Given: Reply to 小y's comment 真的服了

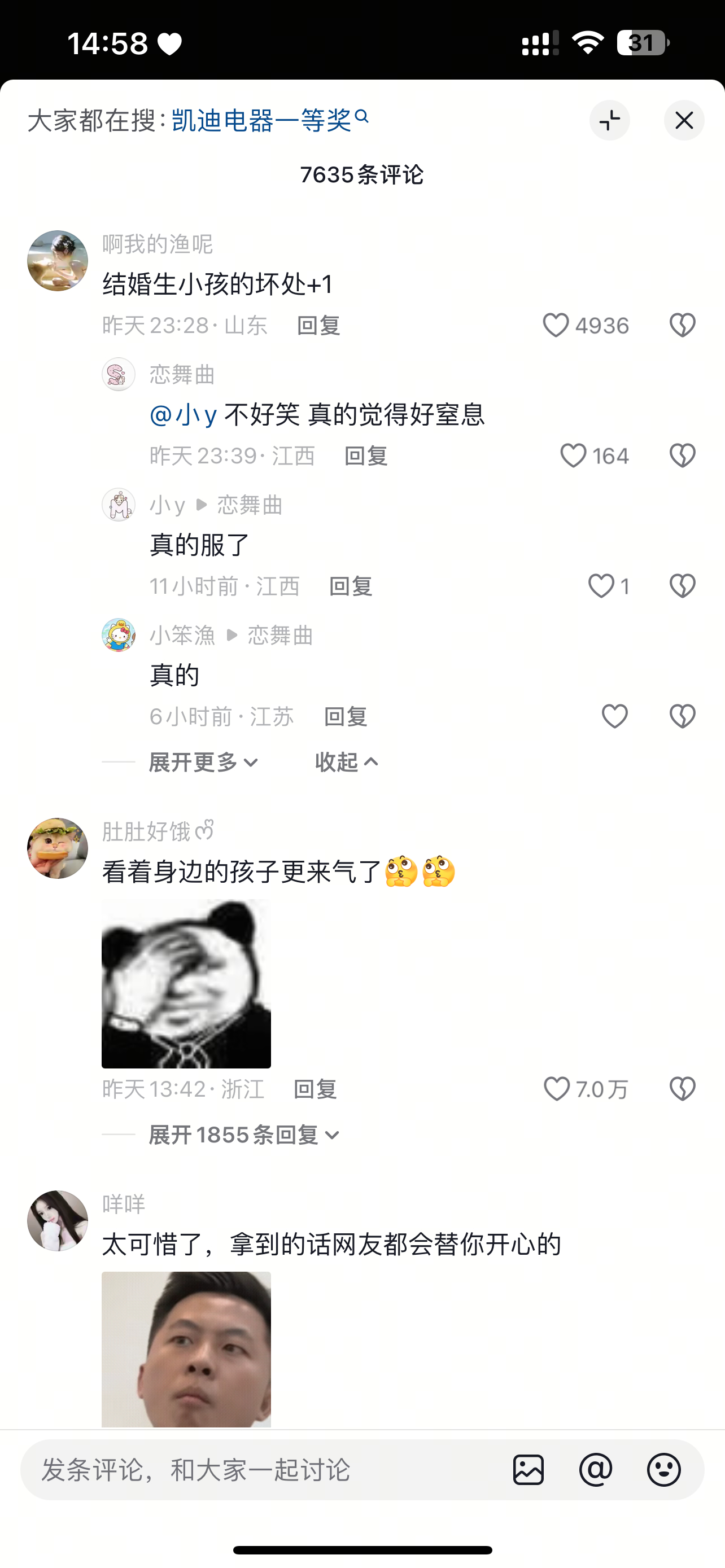Looking at the screenshot, I should 351,586.
